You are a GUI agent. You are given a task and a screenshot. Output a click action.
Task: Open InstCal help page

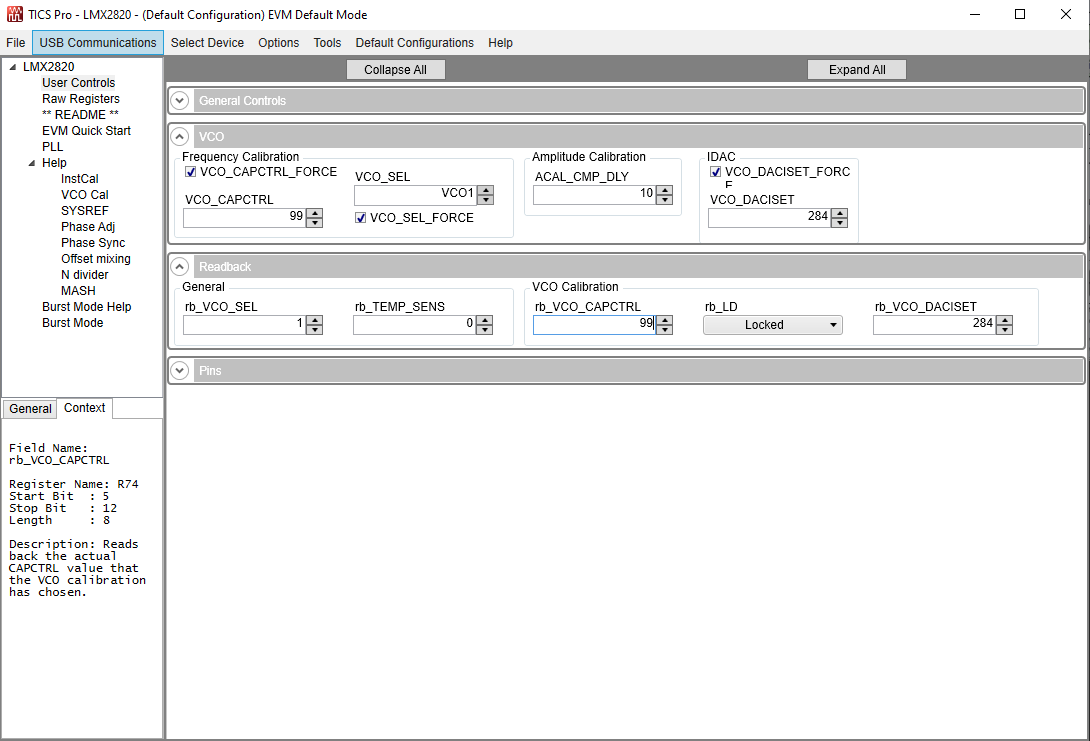[x=80, y=179]
